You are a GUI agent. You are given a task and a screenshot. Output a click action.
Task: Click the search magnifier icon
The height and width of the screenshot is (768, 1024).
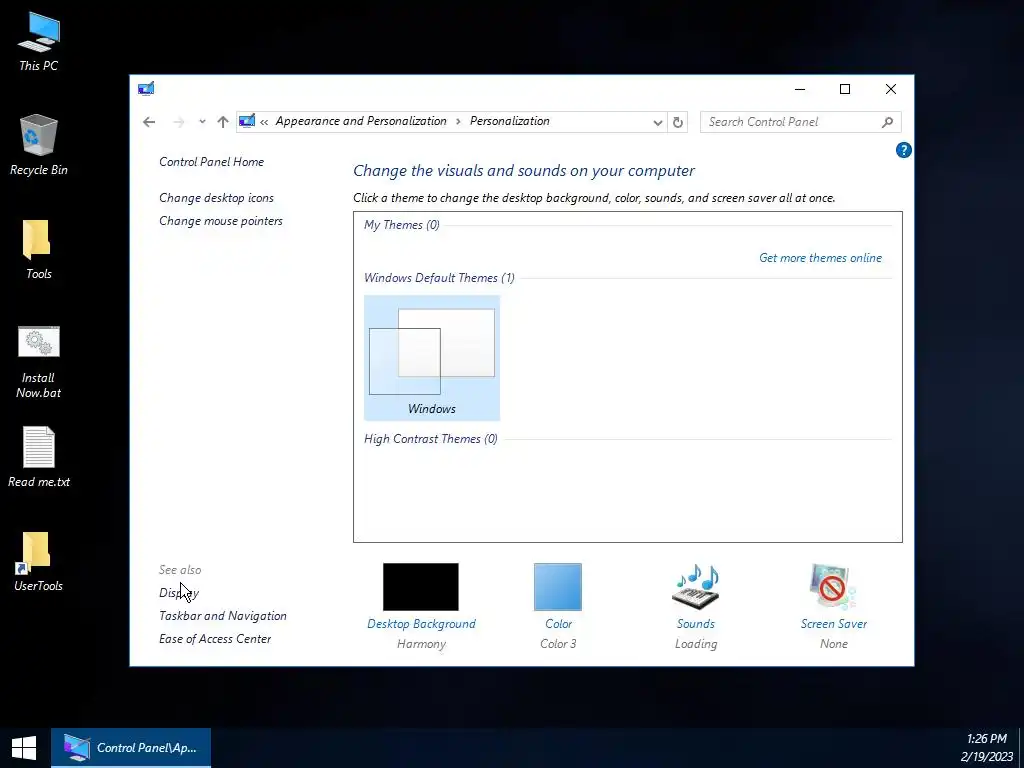point(887,122)
